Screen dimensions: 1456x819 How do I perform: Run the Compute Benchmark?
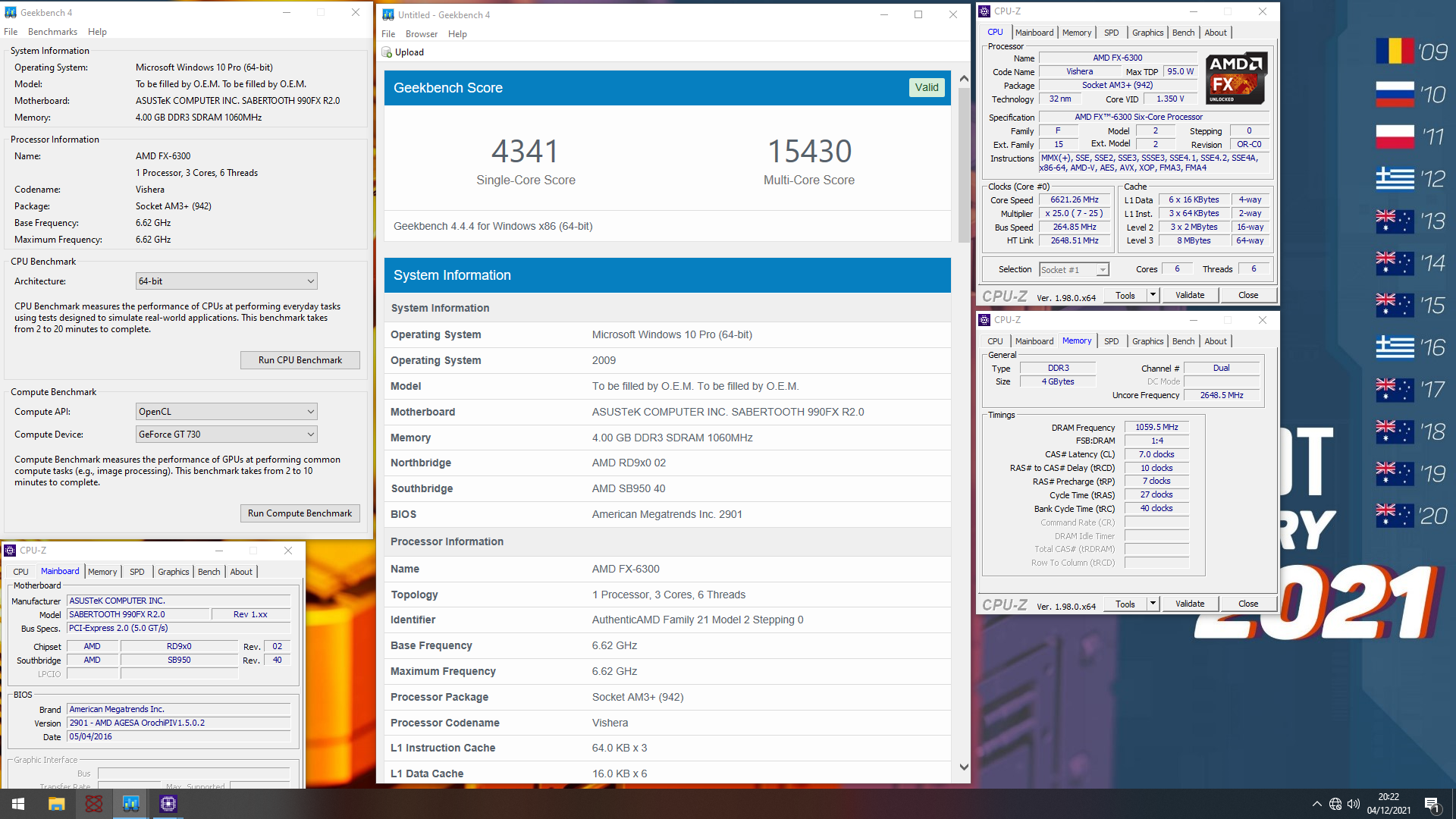tap(300, 513)
